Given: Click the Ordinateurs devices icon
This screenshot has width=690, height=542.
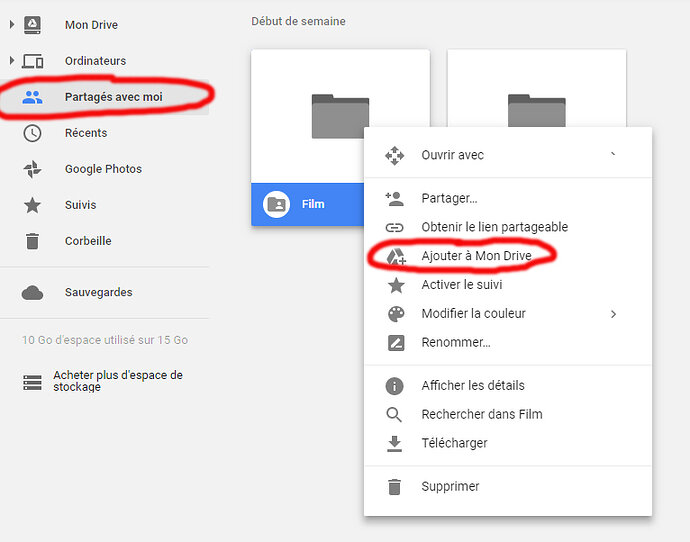Looking at the screenshot, I should click(33, 61).
